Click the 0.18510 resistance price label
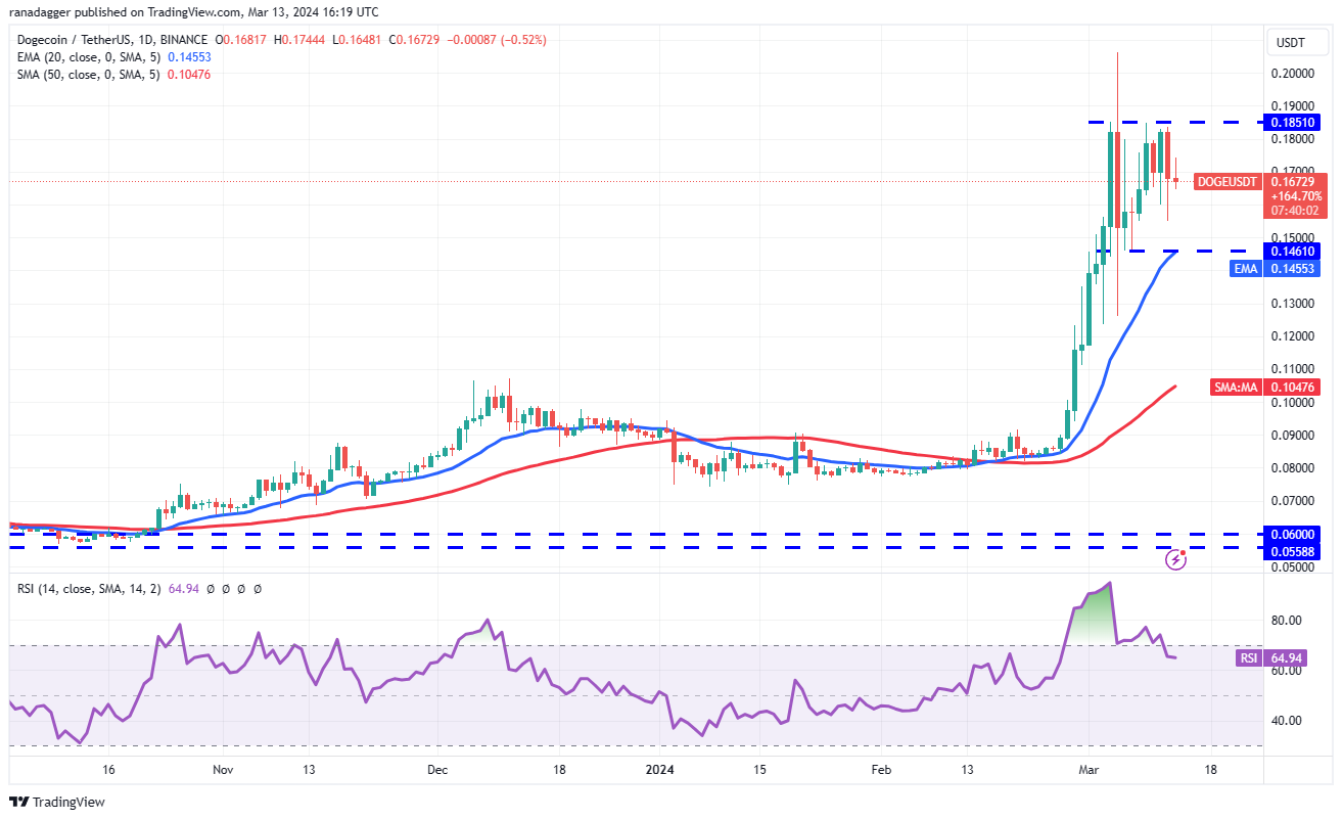Viewport: 1341px width, 819px height. (1292, 122)
